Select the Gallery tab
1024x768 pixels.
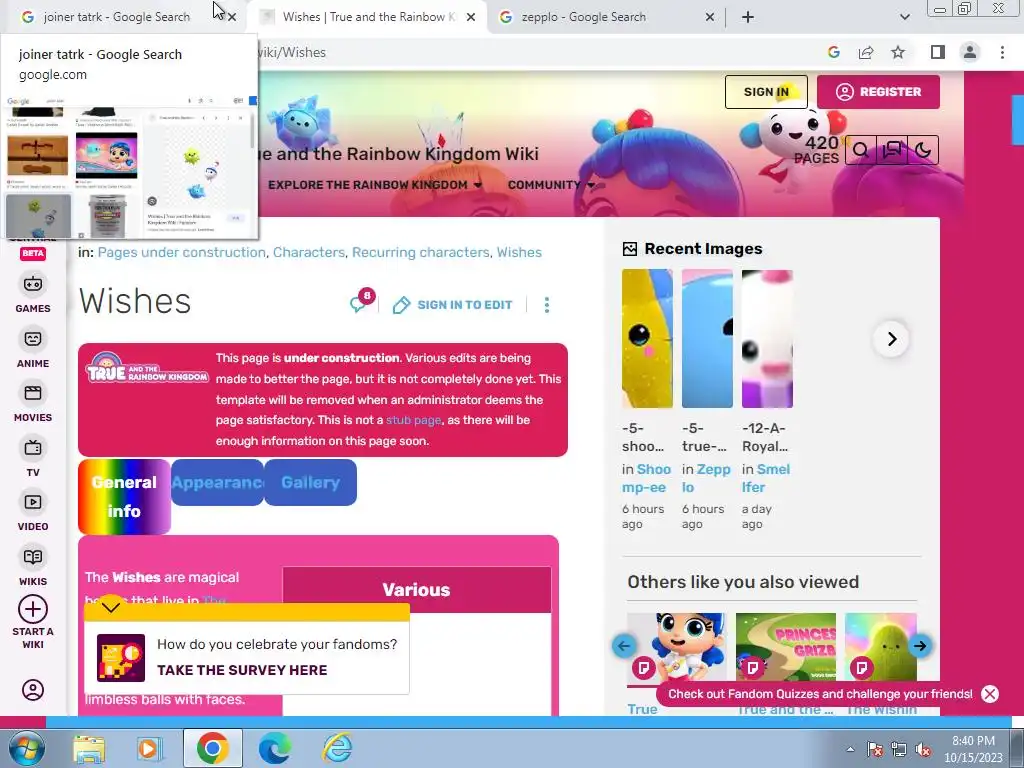click(310, 483)
